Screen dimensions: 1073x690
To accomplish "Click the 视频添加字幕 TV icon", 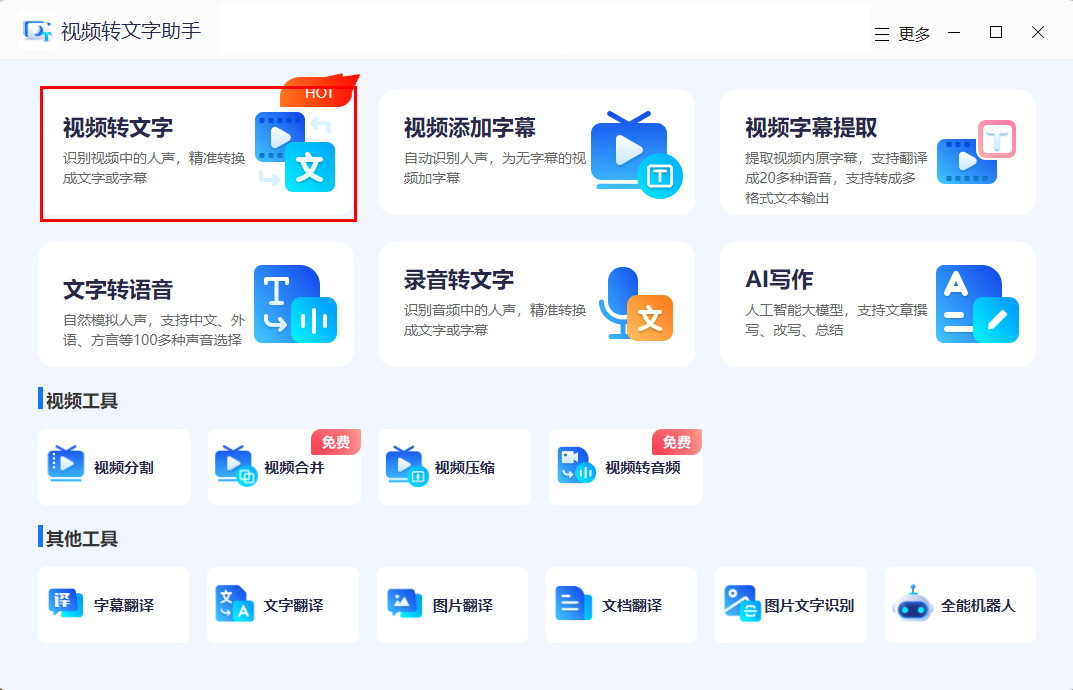I will pos(636,155).
